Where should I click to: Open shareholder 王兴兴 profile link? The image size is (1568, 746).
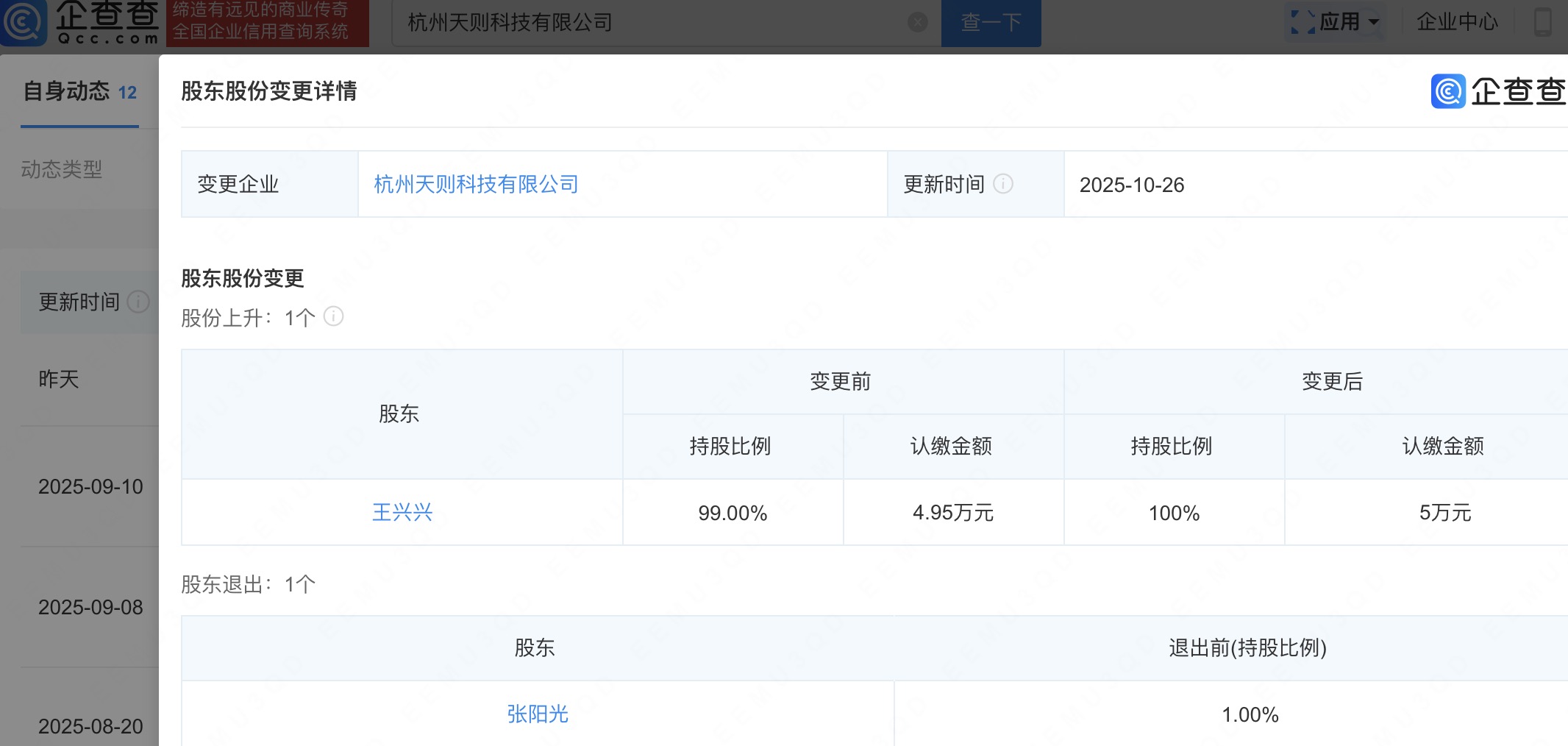[x=402, y=512]
